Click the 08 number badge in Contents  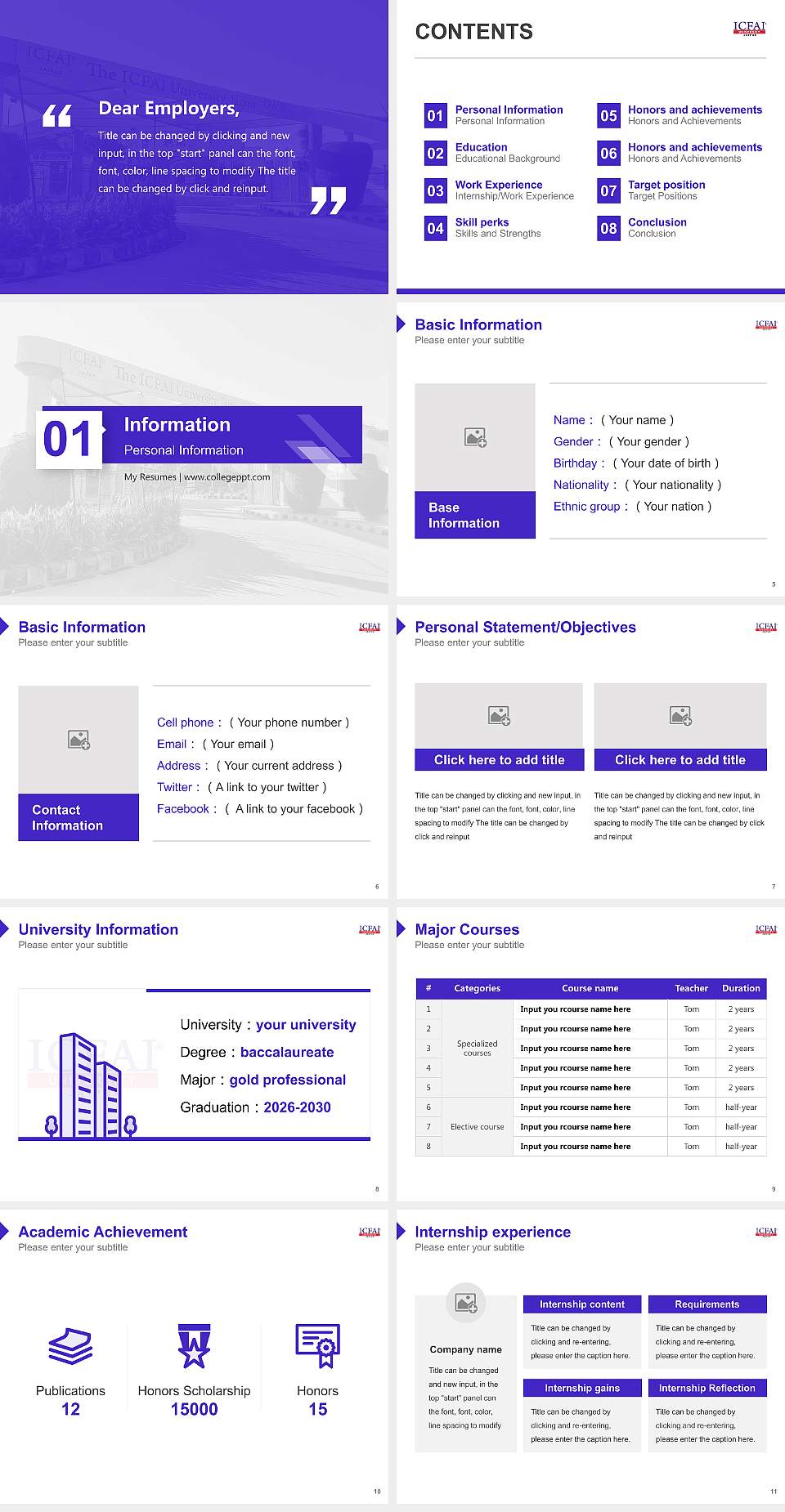609,228
